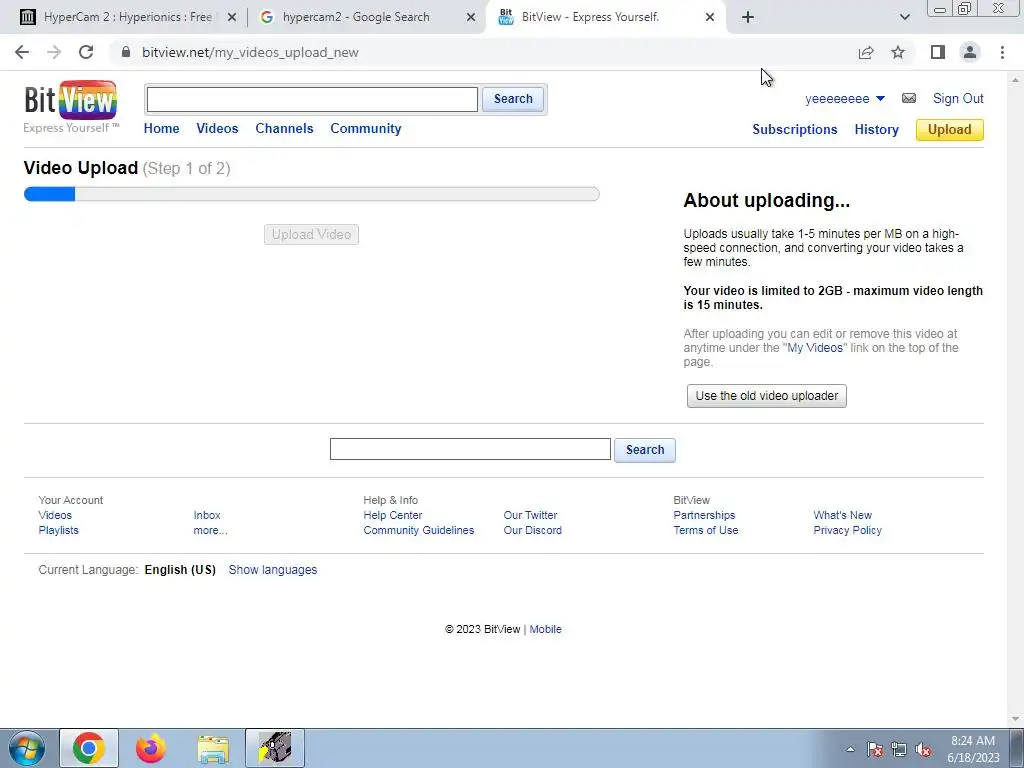
Task: Expand the yeeeeeeee account dropdown arrow
Action: tap(880, 99)
